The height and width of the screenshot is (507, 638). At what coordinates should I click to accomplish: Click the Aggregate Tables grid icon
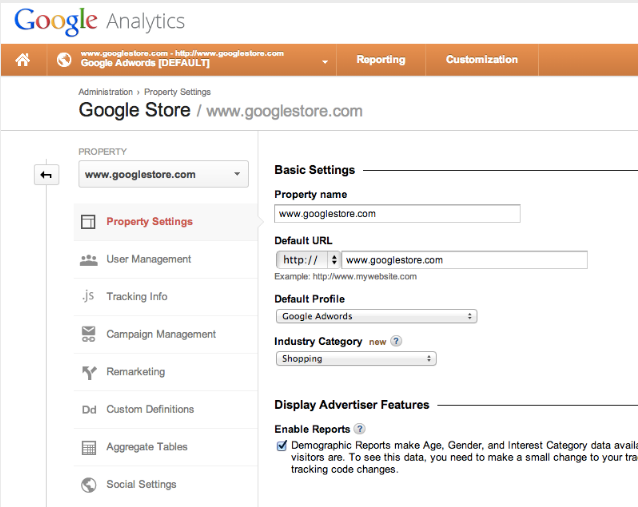pos(88,447)
